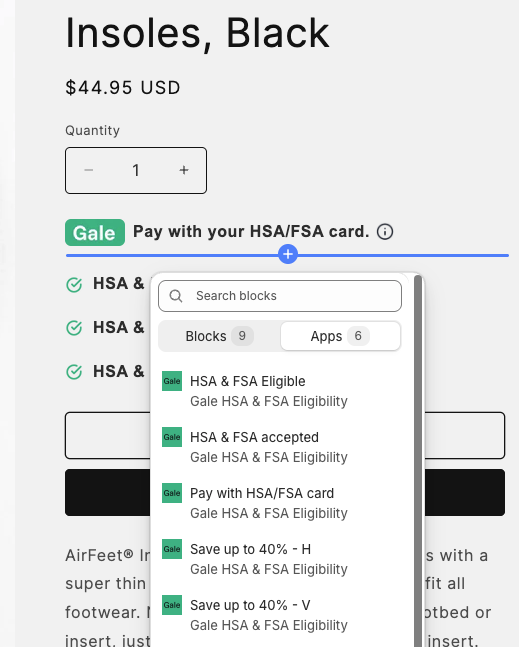The image size is (519, 647).
Task: Switch to the Blocks tab
Action: pyautogui.click(x=219, y=336)
